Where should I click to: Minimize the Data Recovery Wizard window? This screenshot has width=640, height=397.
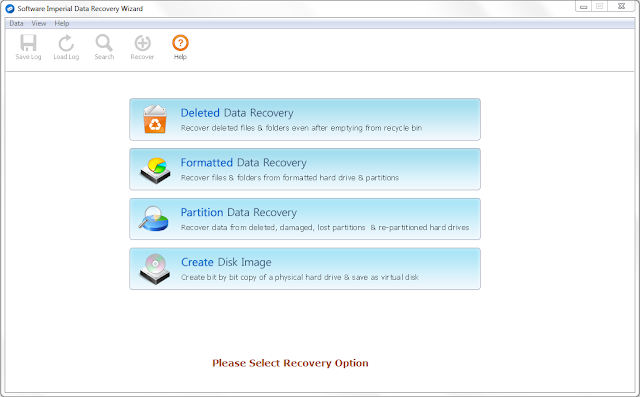(x=584, y=7)
